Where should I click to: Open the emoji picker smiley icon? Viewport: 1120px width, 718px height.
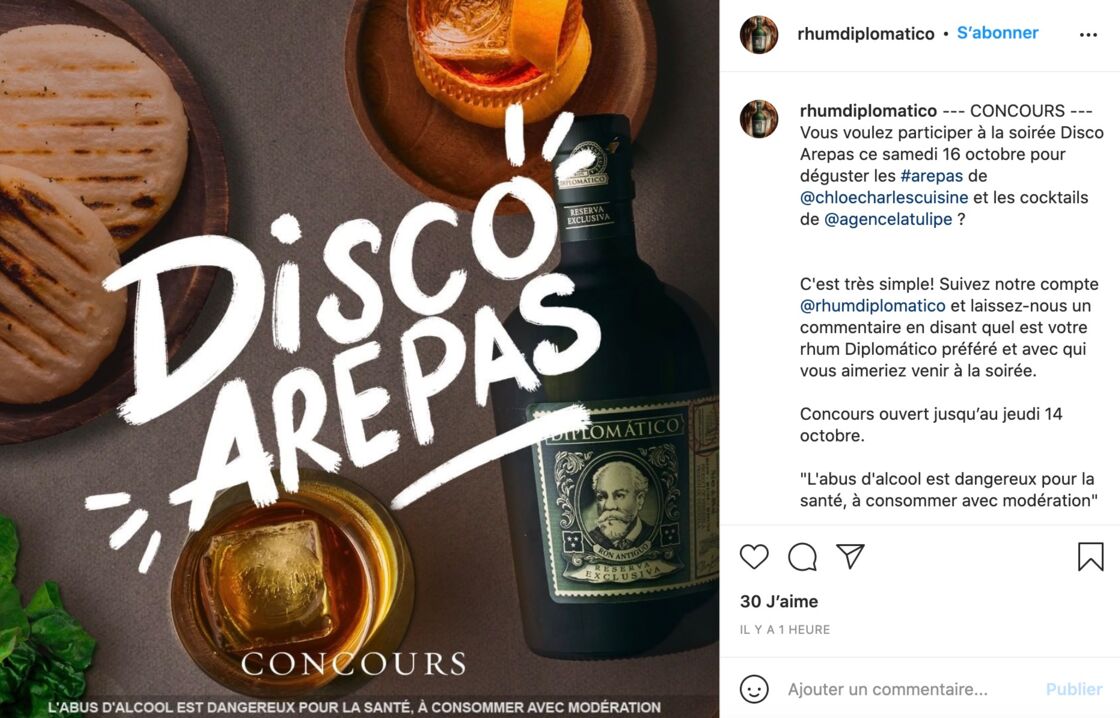[754, 689]
